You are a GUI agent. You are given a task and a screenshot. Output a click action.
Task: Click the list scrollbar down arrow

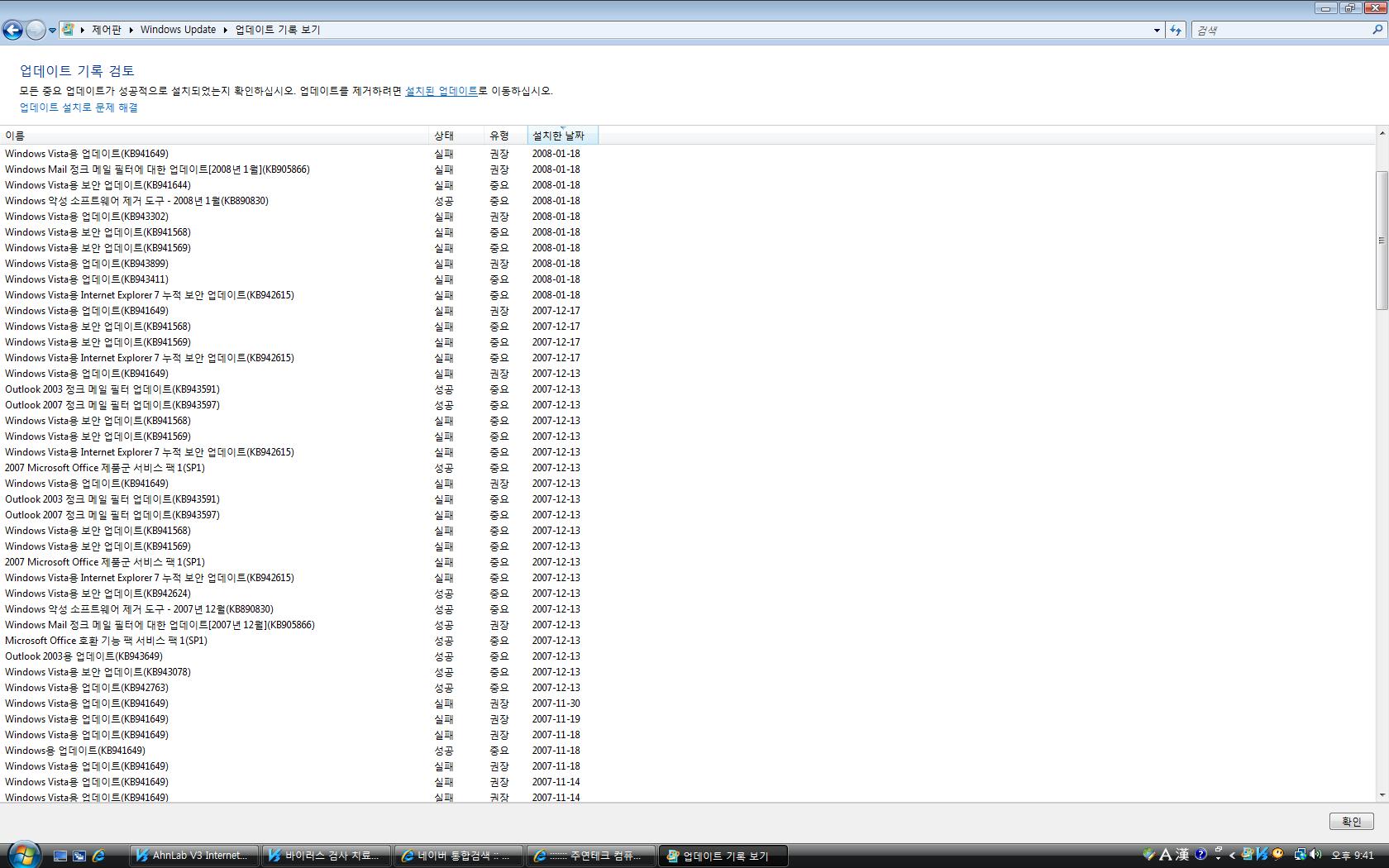[1382, 795]
